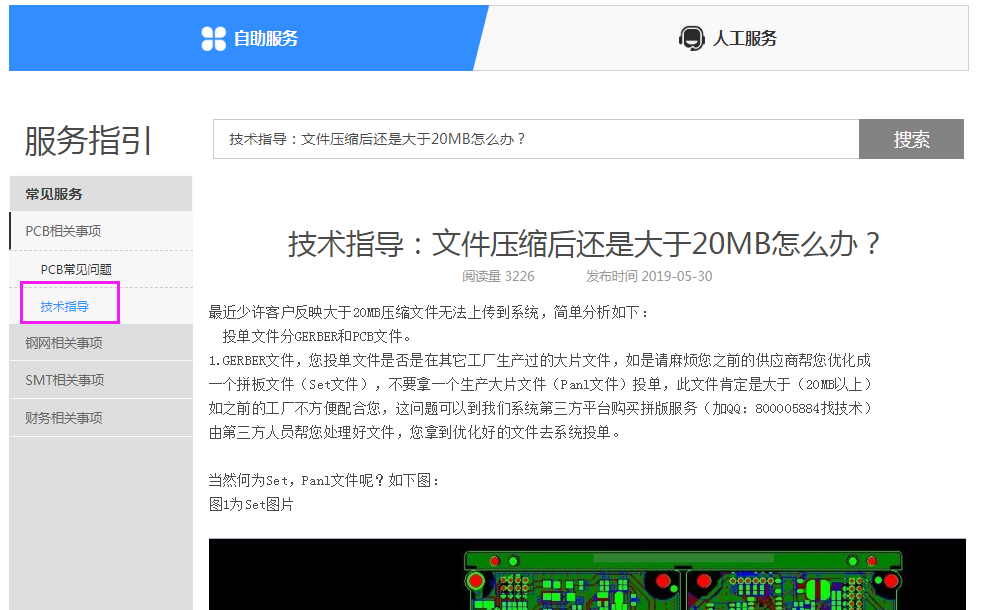Open the 财务相关事项 sidebar category
Image resolution: width=986 pixels, height=610 pixels.
[63, 418]
